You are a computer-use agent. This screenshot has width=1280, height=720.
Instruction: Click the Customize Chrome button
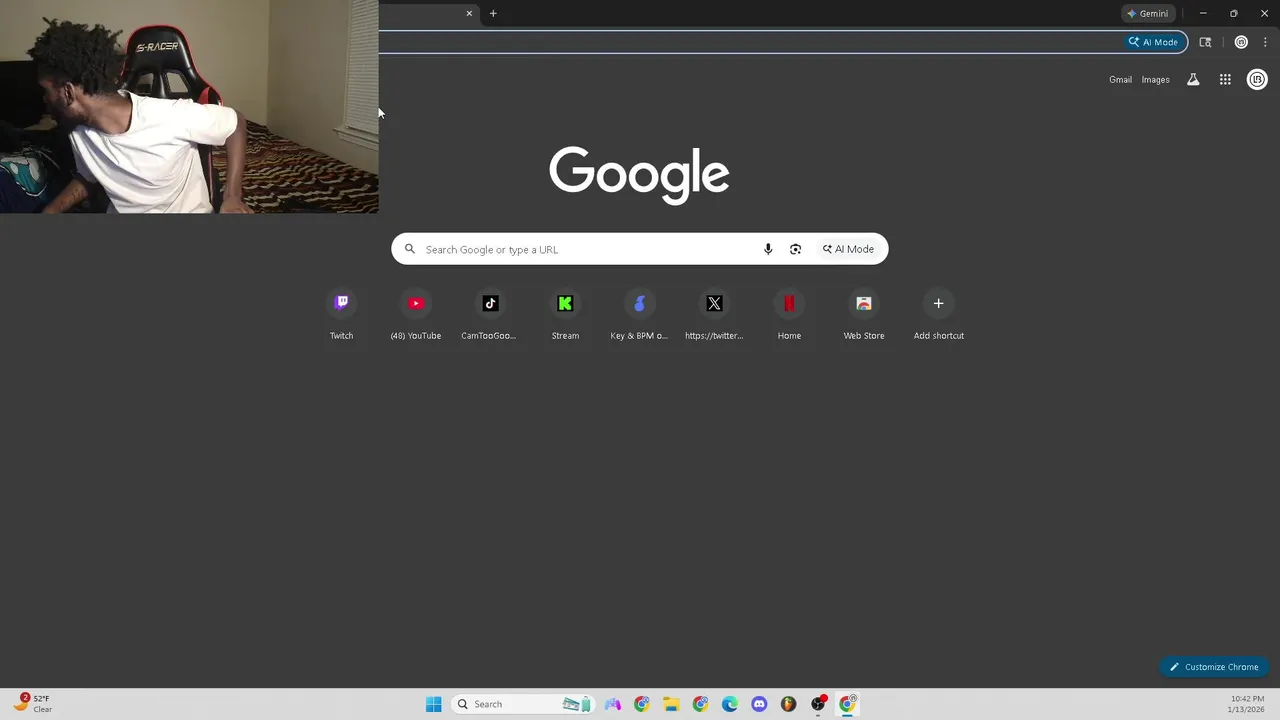click(x=1214, y=667)
